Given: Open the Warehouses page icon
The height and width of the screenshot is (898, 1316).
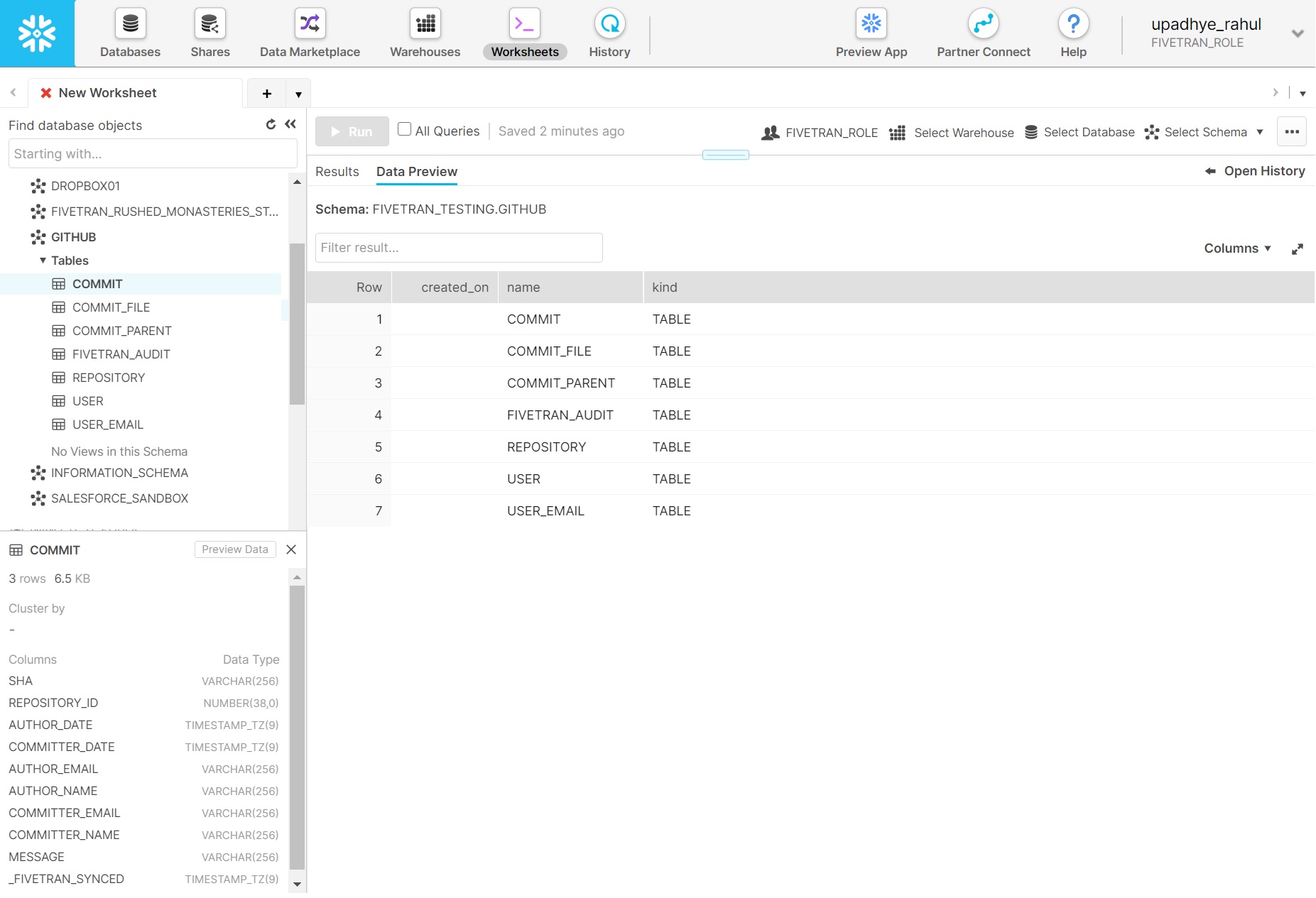Looking at the screenshot, I should tap(425, 24).
